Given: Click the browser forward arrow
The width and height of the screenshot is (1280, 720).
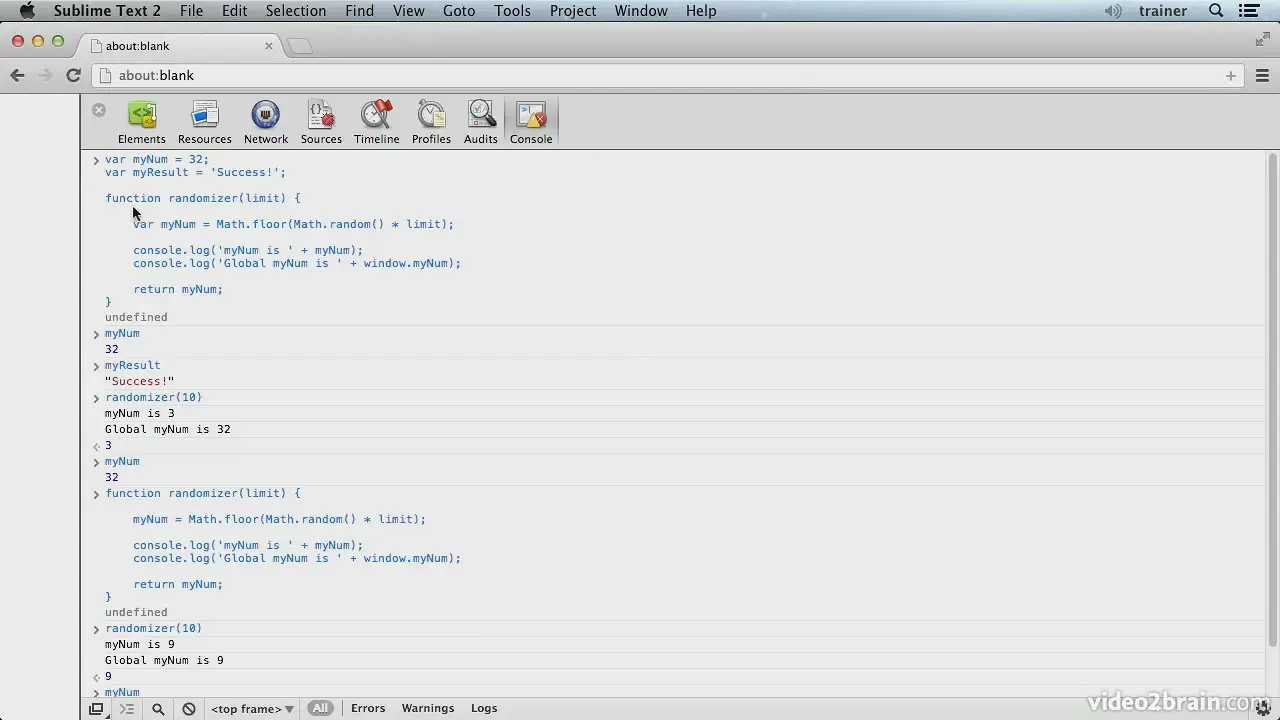Looking at the screenshot, I should [x=45, y=75].
